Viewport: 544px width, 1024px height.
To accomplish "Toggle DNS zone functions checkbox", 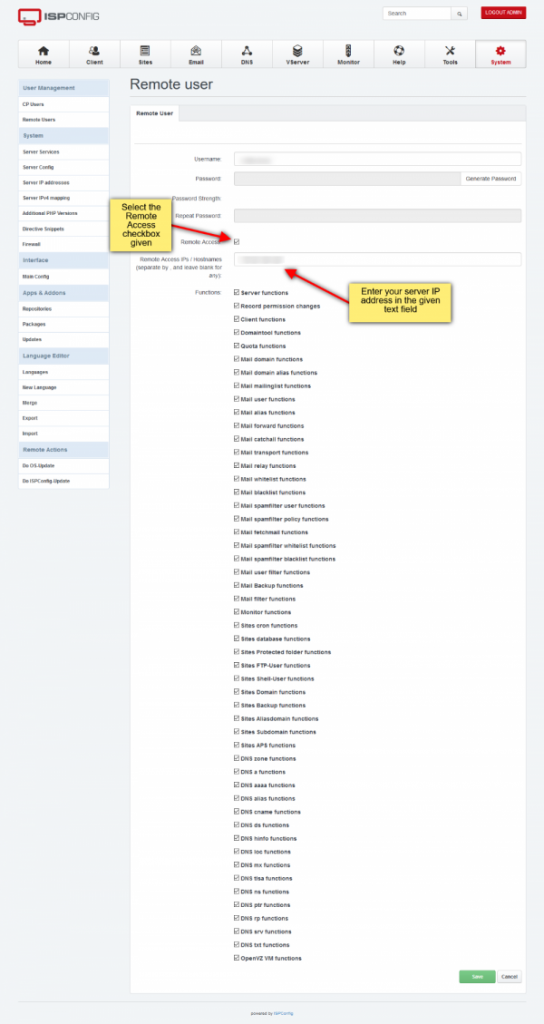I will click(x=236, y=758).
